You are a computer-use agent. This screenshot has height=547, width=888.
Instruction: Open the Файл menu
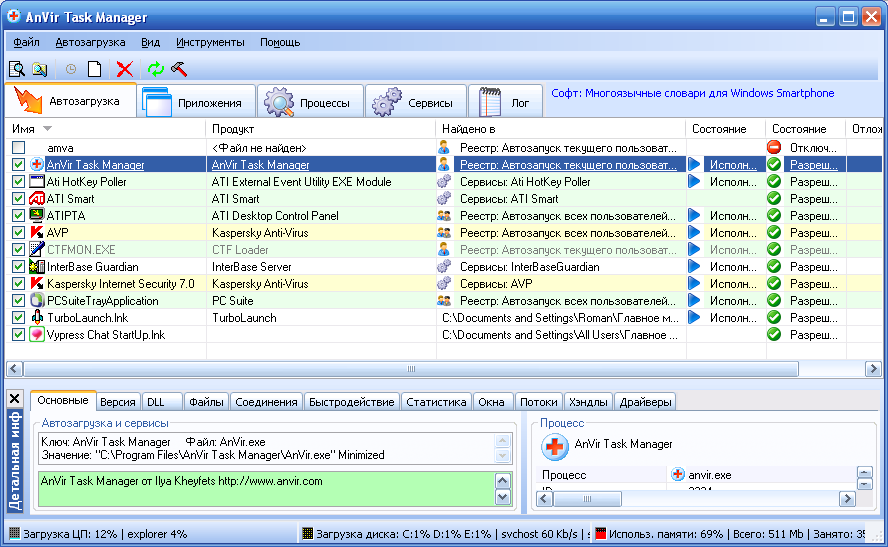click(26, 42)
